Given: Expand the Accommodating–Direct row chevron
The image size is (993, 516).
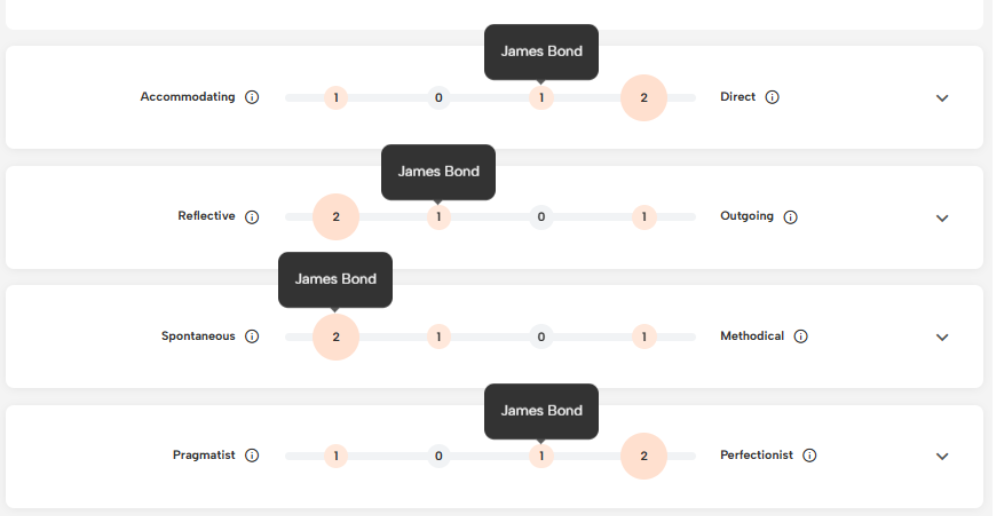Looking at the screenshot, I should (942, 98).
